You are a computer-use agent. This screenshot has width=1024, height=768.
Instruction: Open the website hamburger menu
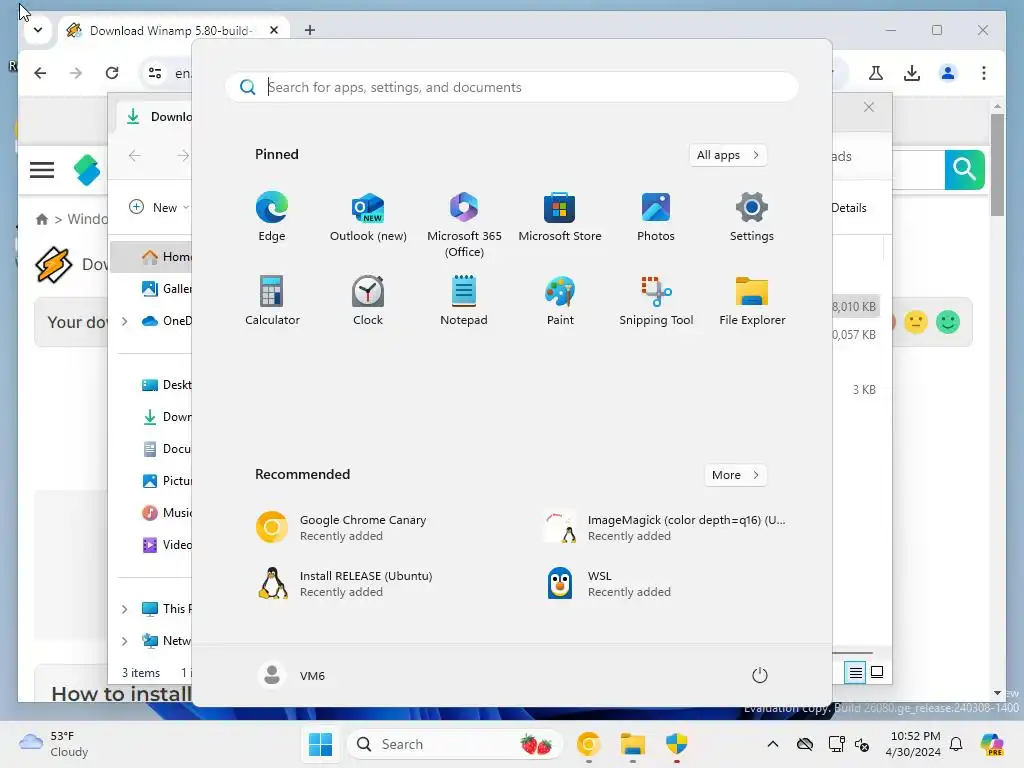click(42, 170)
